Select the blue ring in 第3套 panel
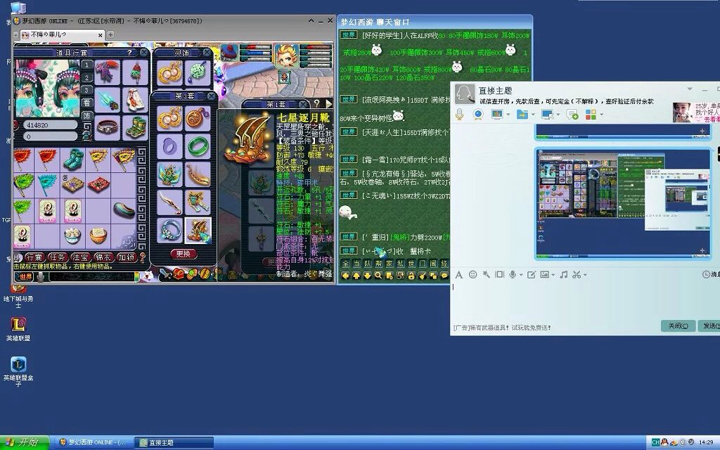 tap(169, 231)
